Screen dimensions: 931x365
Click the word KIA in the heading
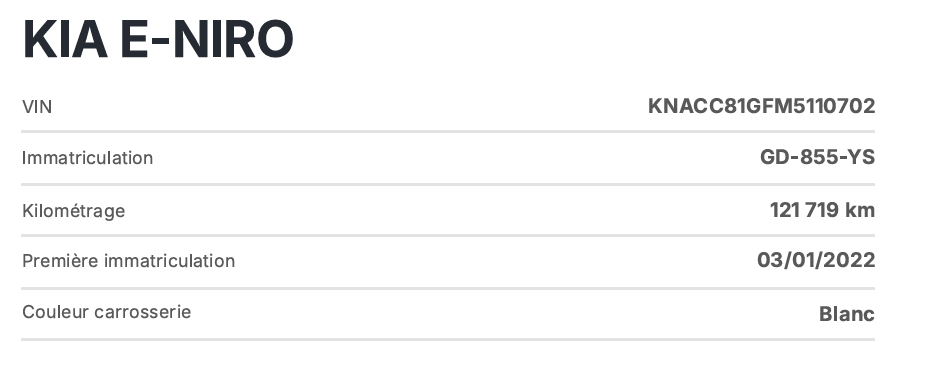click(65, 39)
